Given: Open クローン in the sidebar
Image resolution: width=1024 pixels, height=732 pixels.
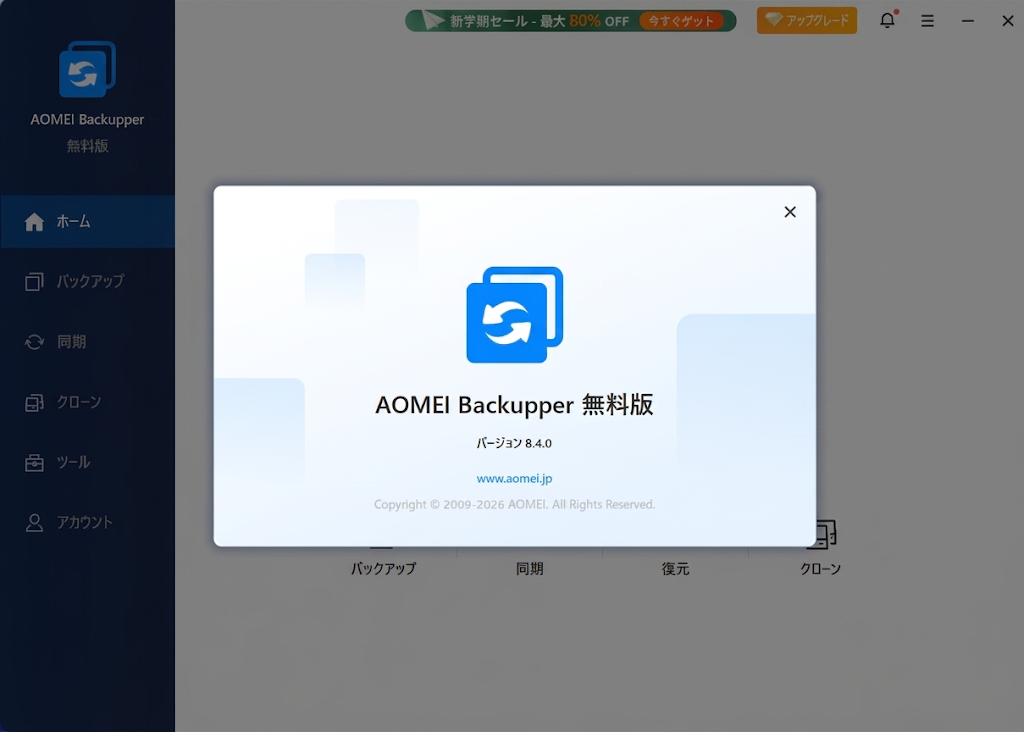Looking at the screenshot, I should tap(88, 402).
